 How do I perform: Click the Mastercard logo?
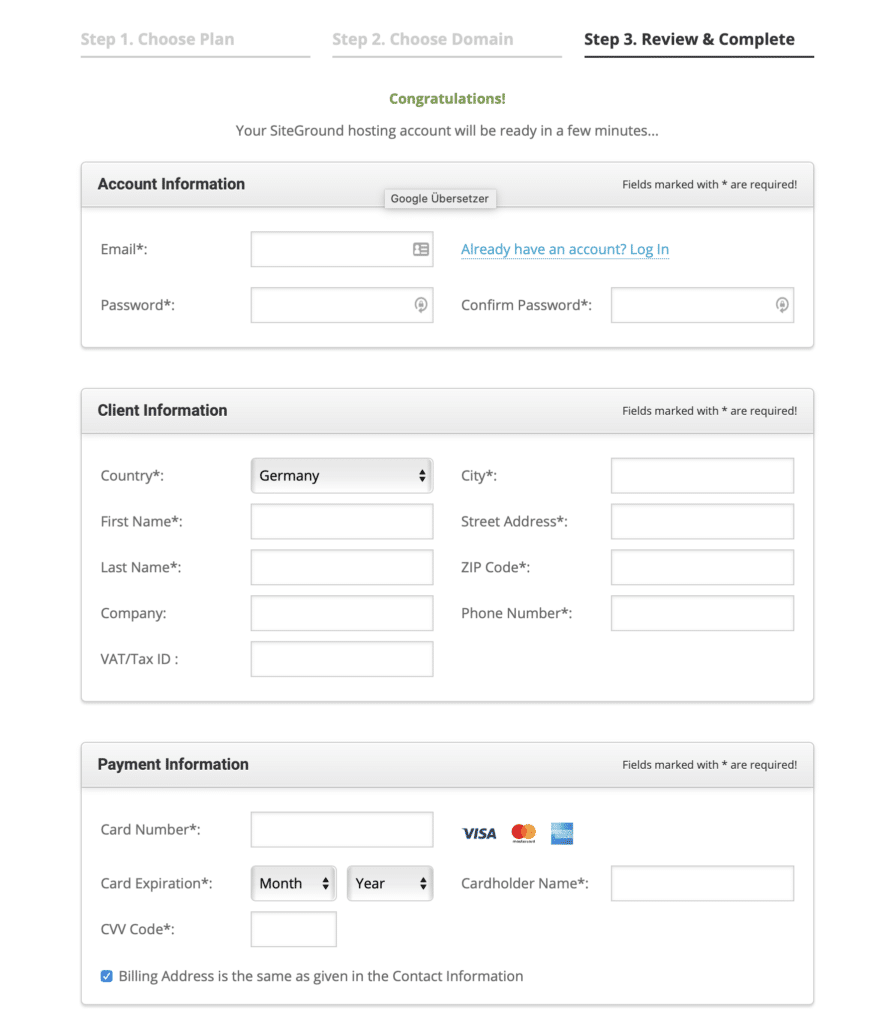click(x=523, y=833)
